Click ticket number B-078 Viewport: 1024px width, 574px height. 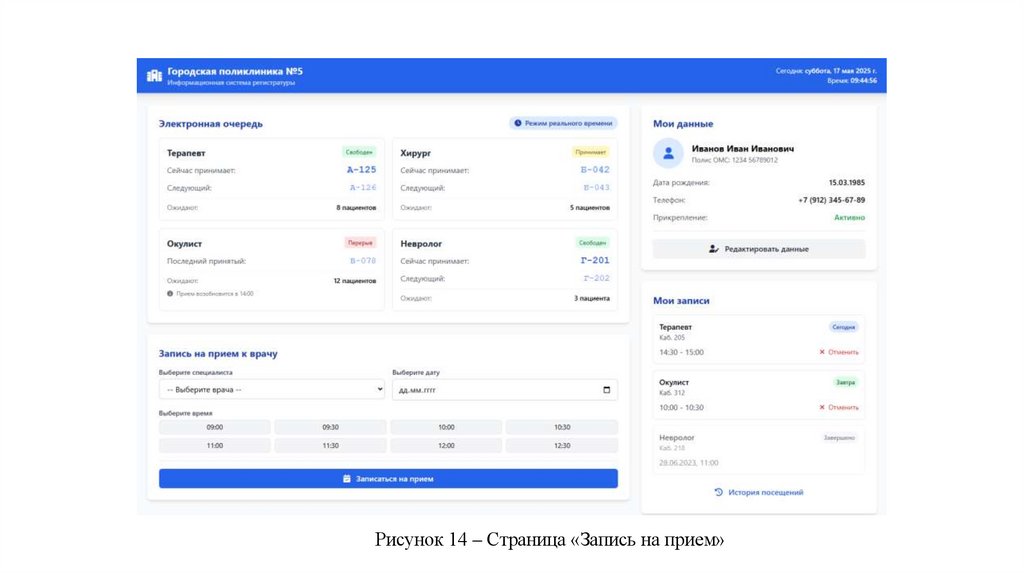coord(362,261)
